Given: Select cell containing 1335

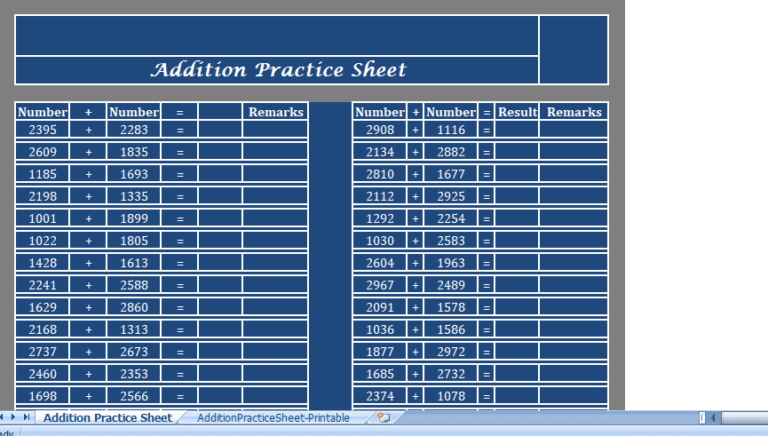Looking at the screenshot, I should click(x=134, y=196).
